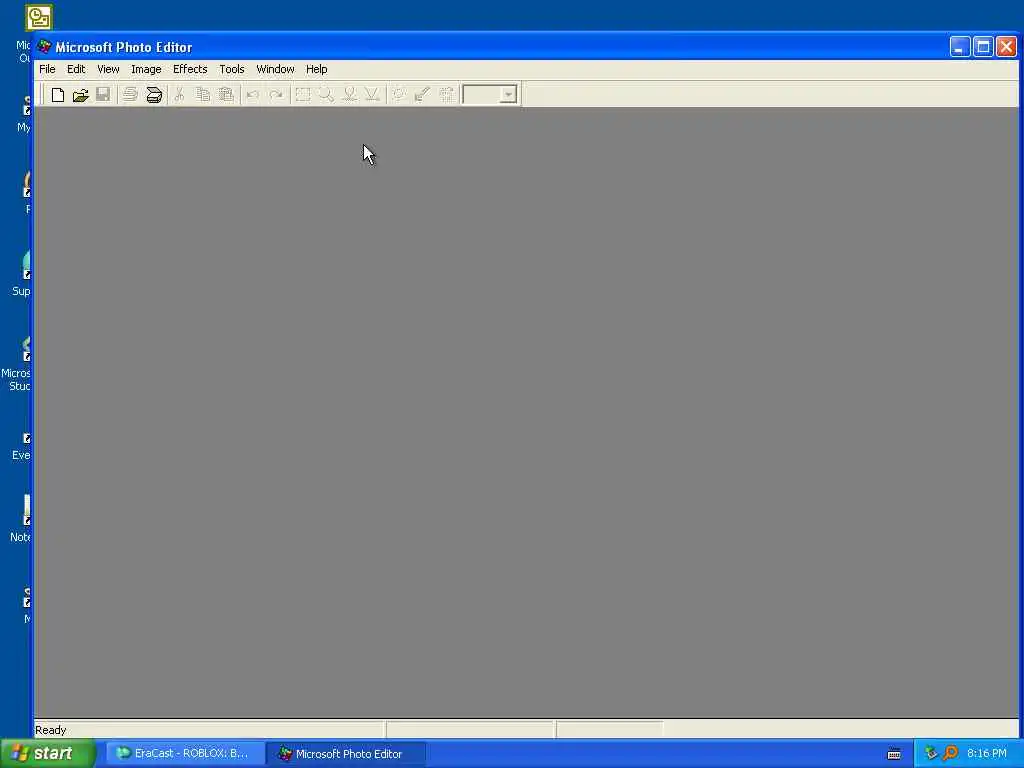Select the Zoom magnifier tool
This screenshot has width=1024, height=768.
326,95
